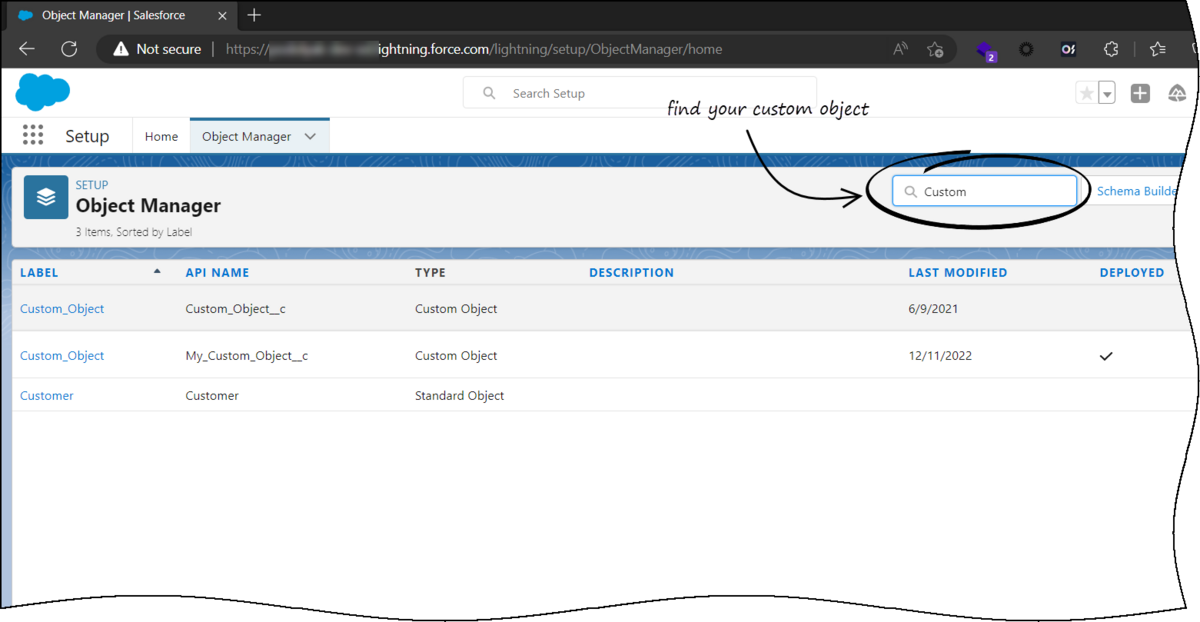Viewport: 1200px width, 622px height.
Task: Click the browser Read Aloud icon
Action: (x=901, y=49)
